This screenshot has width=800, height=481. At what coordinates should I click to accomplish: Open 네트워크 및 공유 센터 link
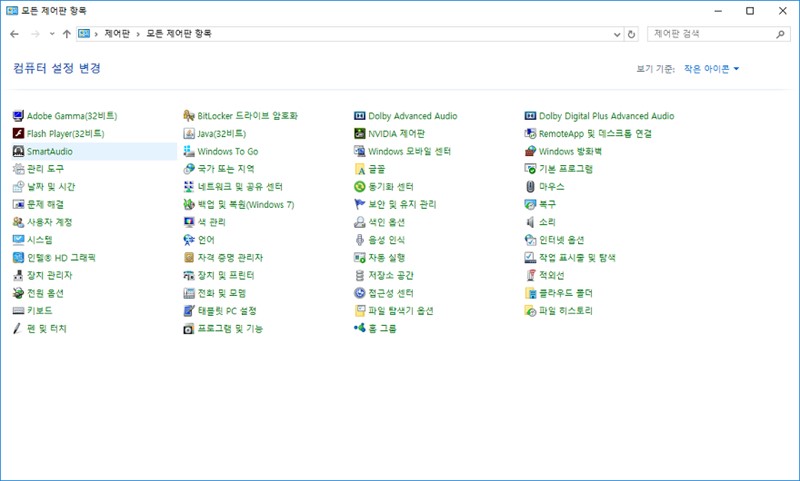coord(240,187)
